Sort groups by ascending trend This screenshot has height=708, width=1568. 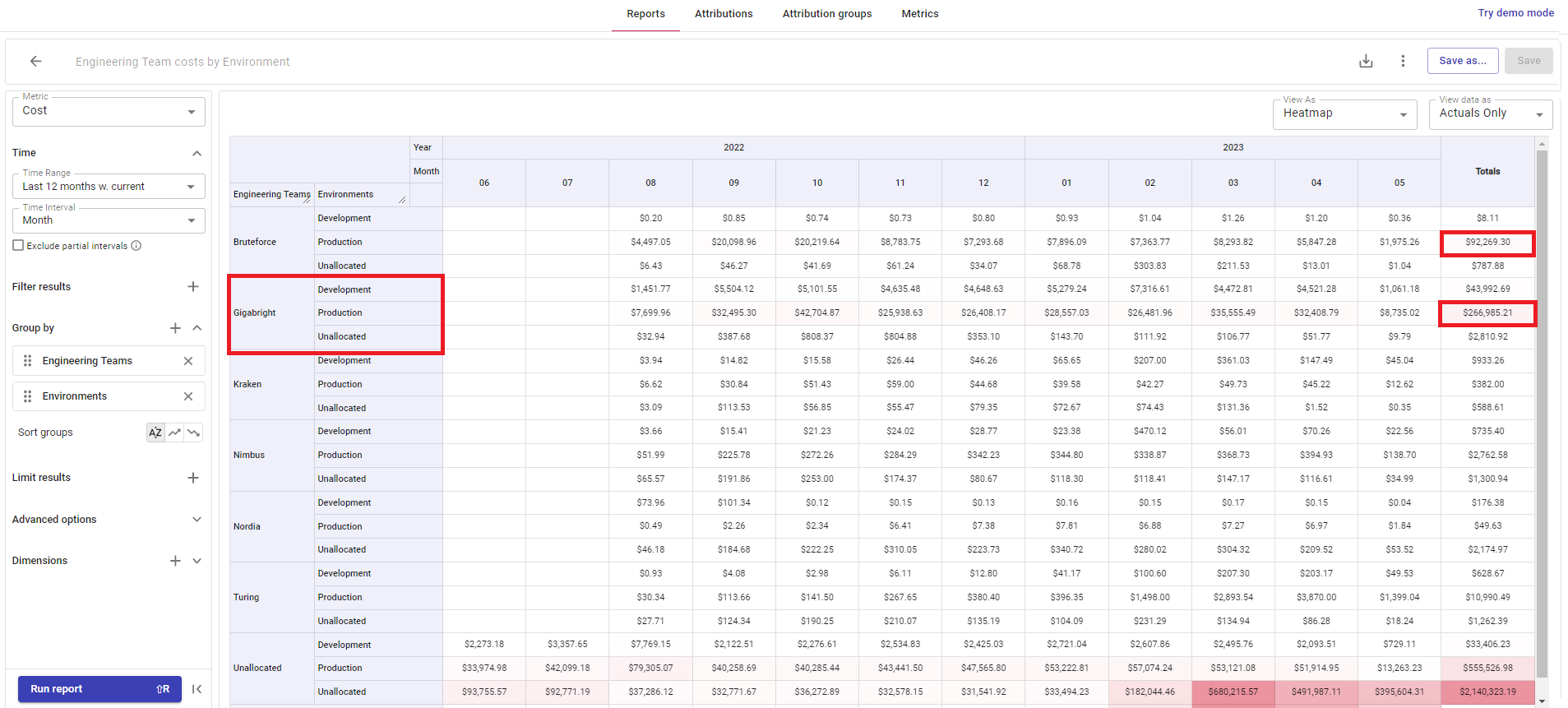click(174, 433)
